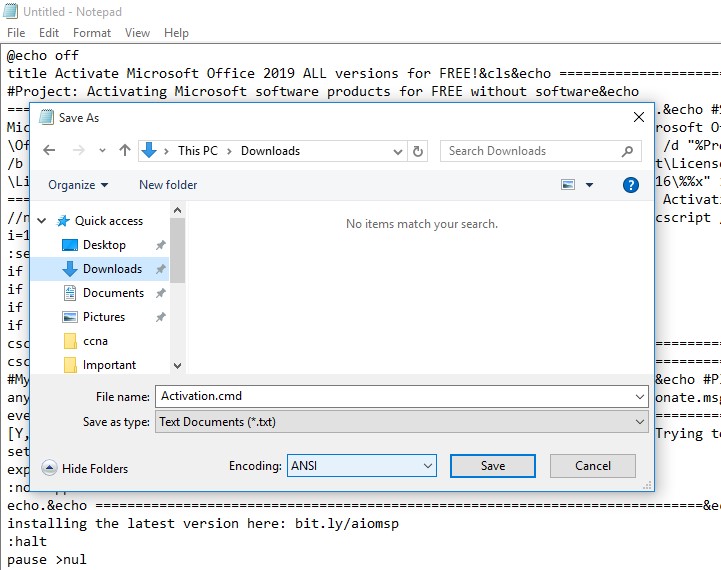Open the Important folder
Image resolution: width=721 pixels, height=570 pixels.
(109, 365)
